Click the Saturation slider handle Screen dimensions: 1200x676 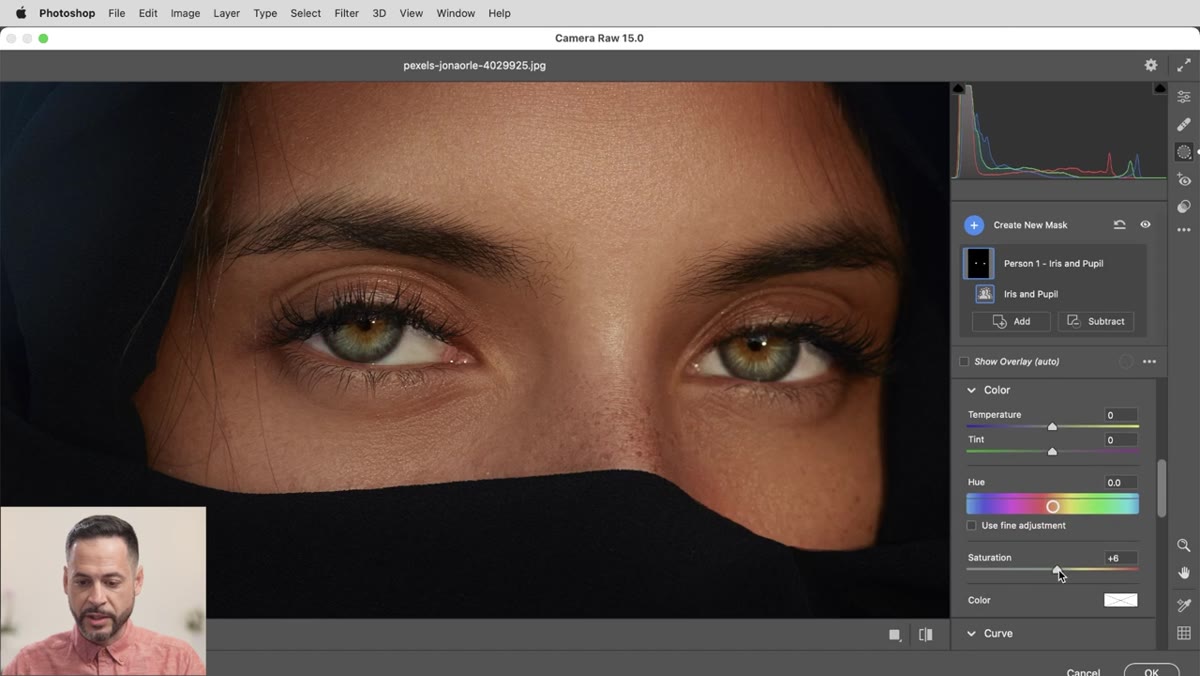(1057, 569)
